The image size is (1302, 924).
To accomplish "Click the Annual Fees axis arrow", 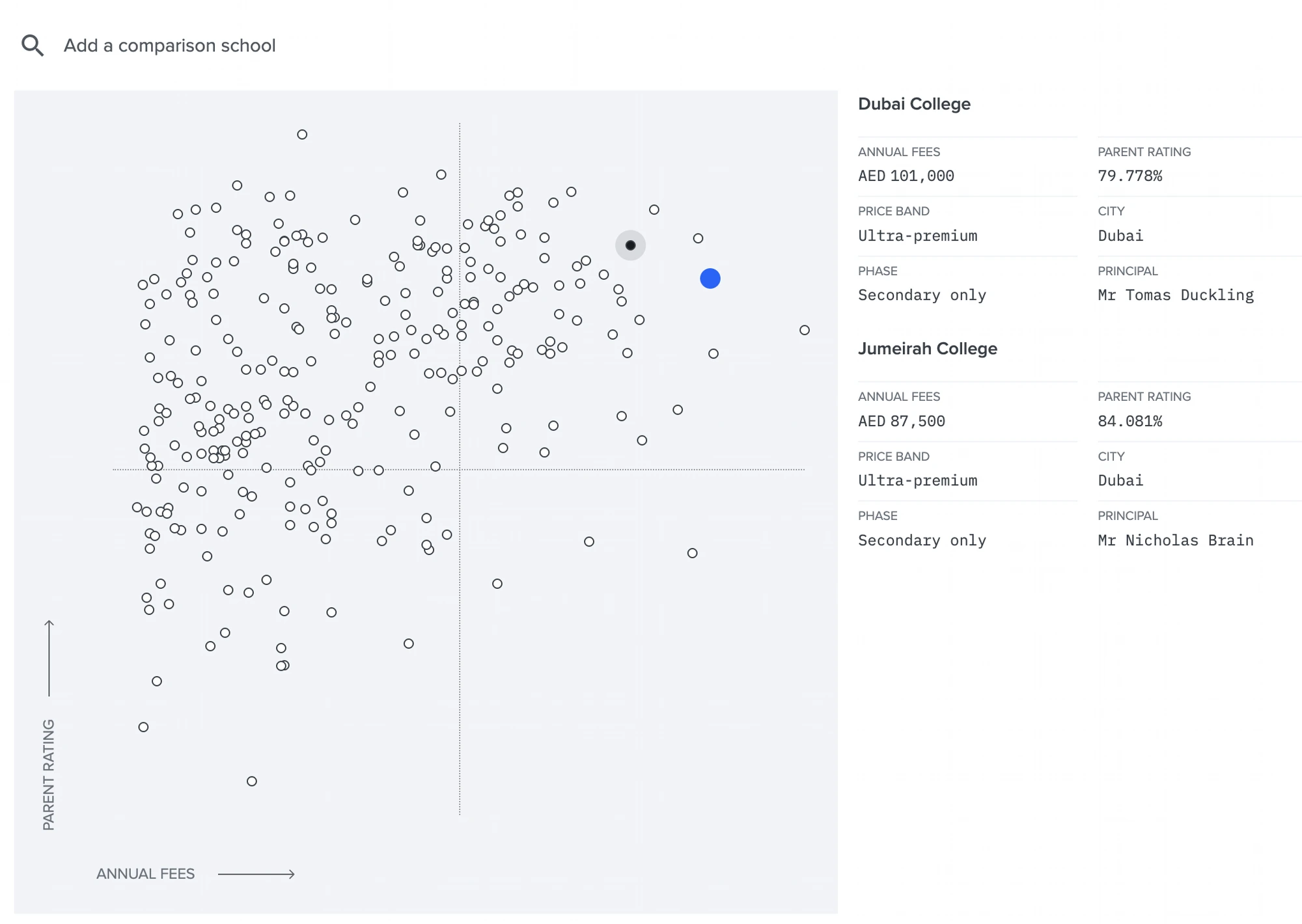I will (256, 874).
